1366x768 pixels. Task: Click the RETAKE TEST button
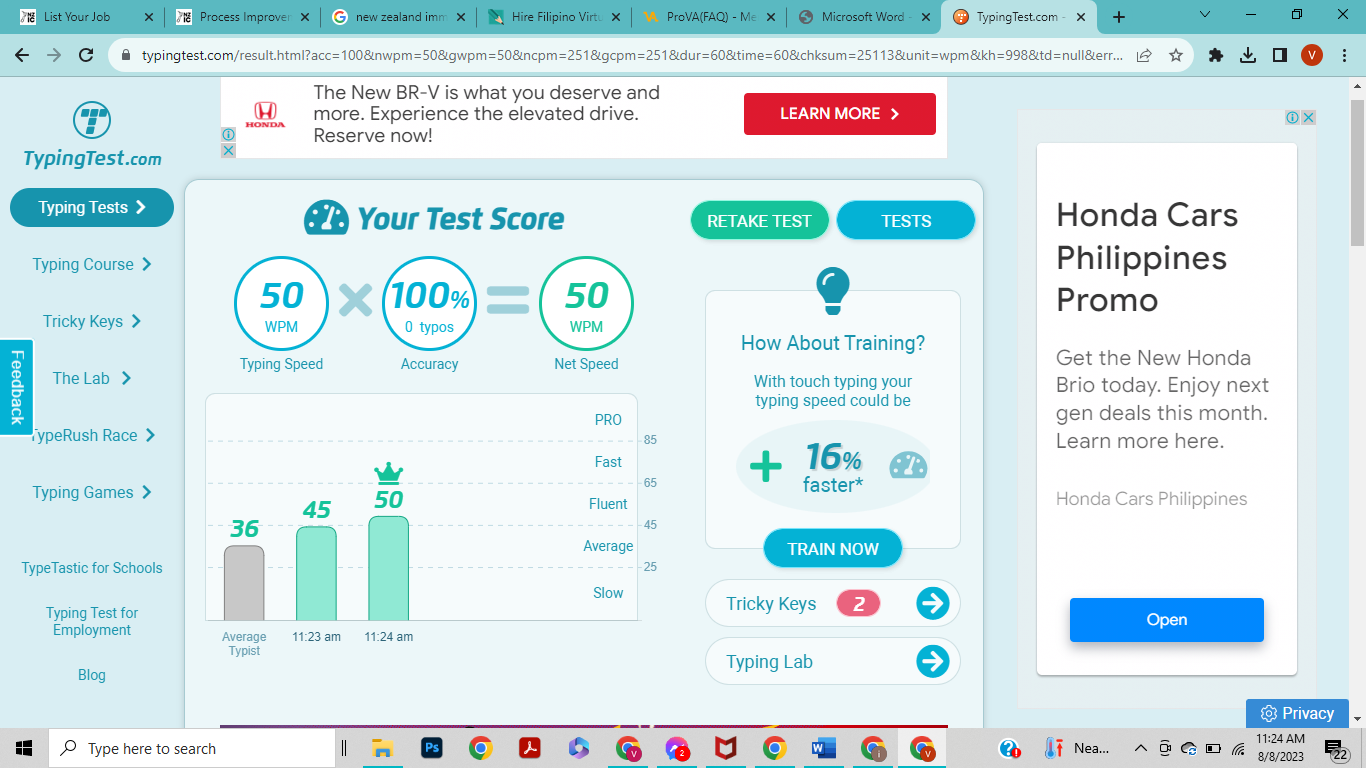[760, 221]
